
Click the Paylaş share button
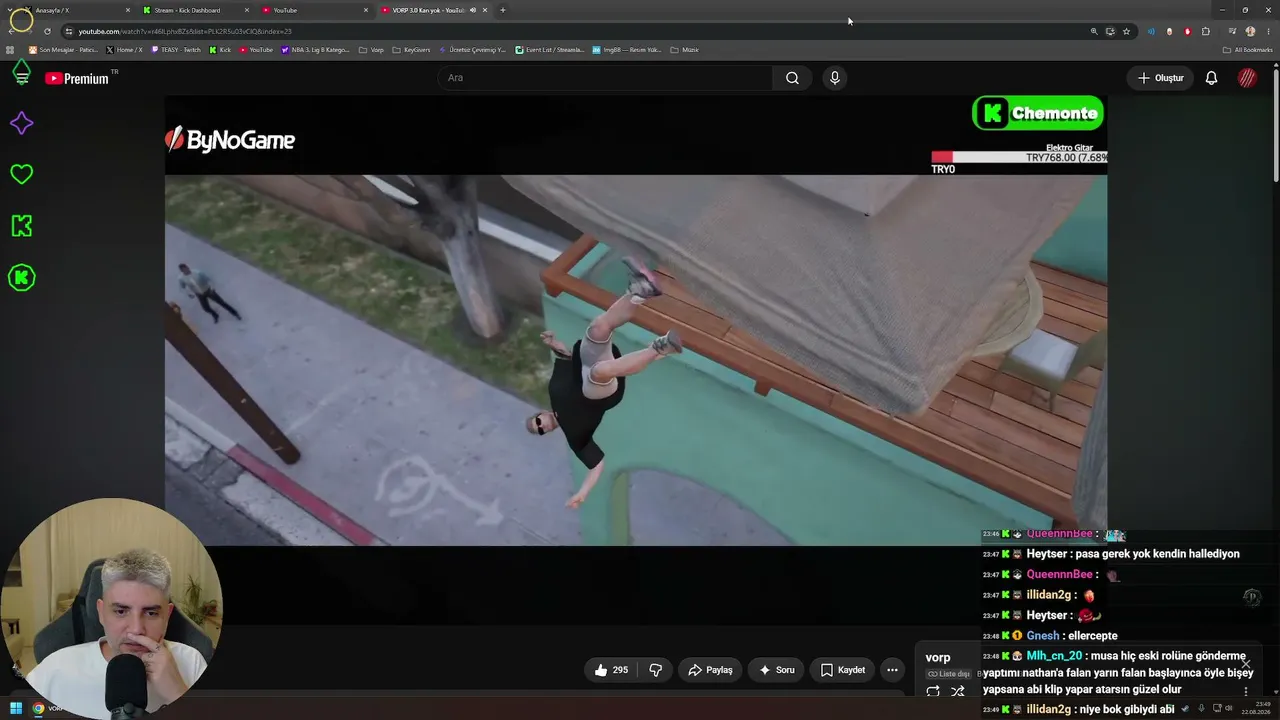point(710,670)
